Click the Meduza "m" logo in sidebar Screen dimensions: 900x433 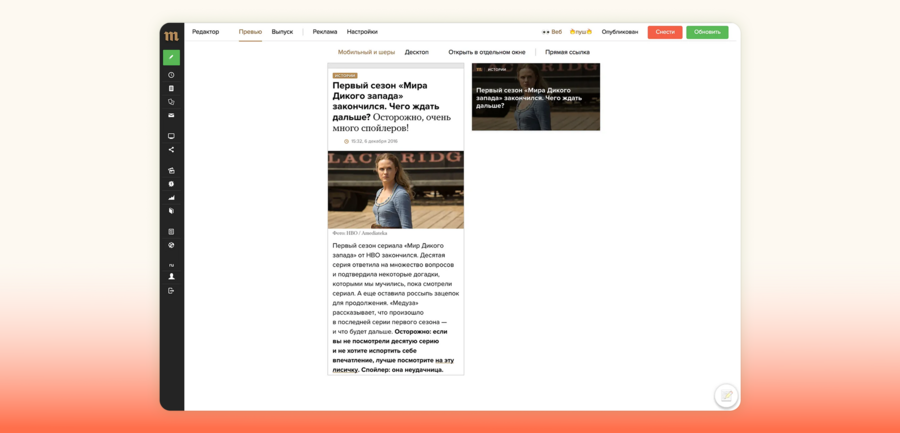171,36
